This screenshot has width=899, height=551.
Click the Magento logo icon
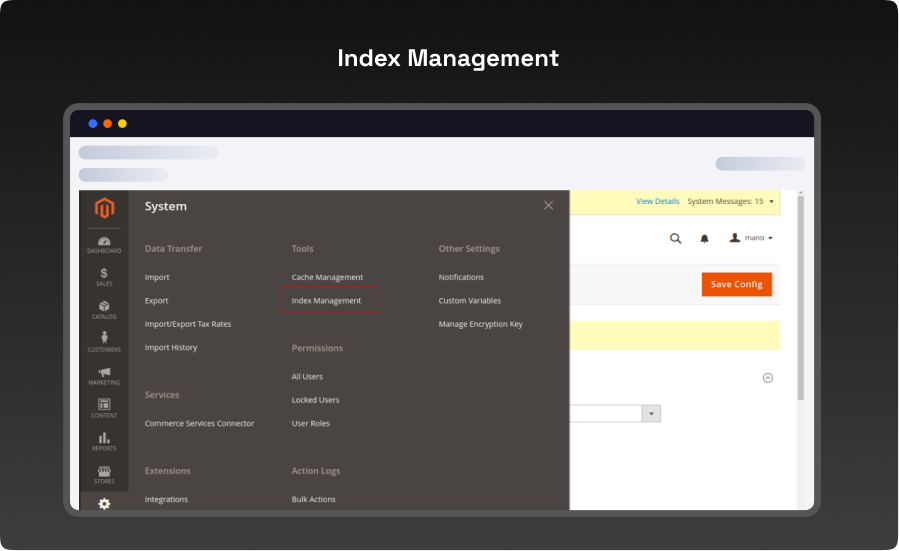pyautogui.click(x=104, y=208)
